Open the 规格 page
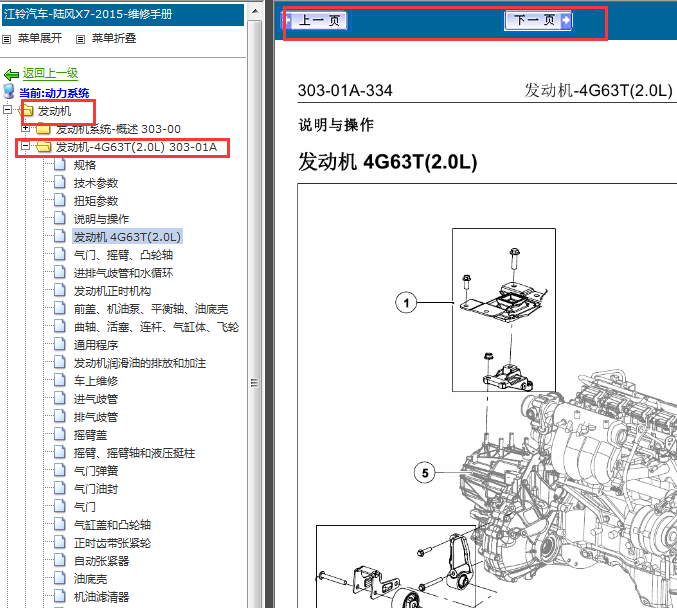This screenshot has height=608, width=677. point(85,165)
